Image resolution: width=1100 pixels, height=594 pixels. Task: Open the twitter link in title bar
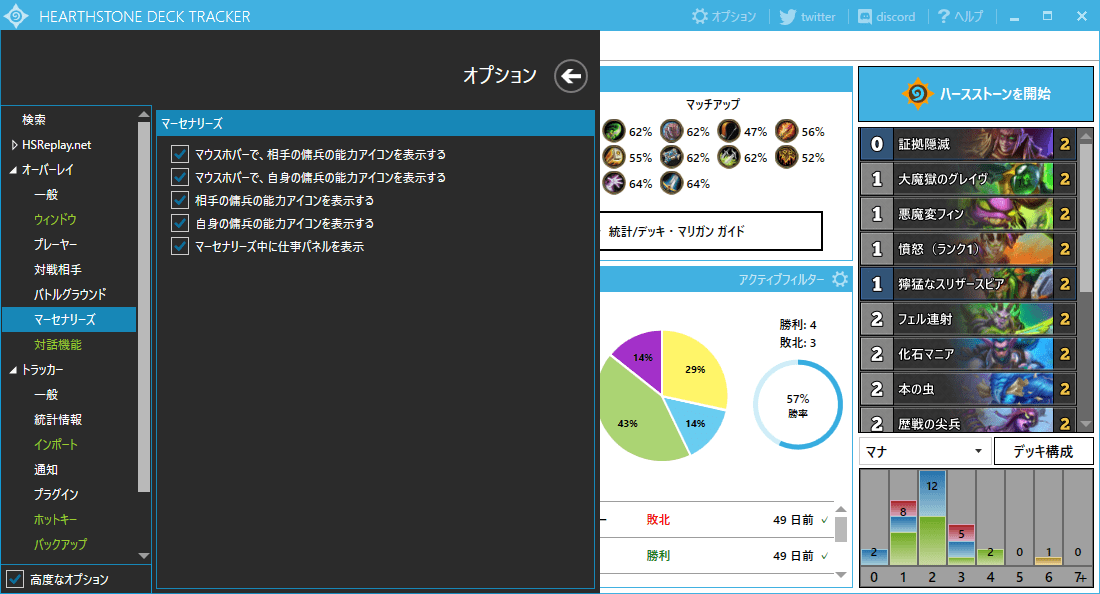tap(808, 16)
